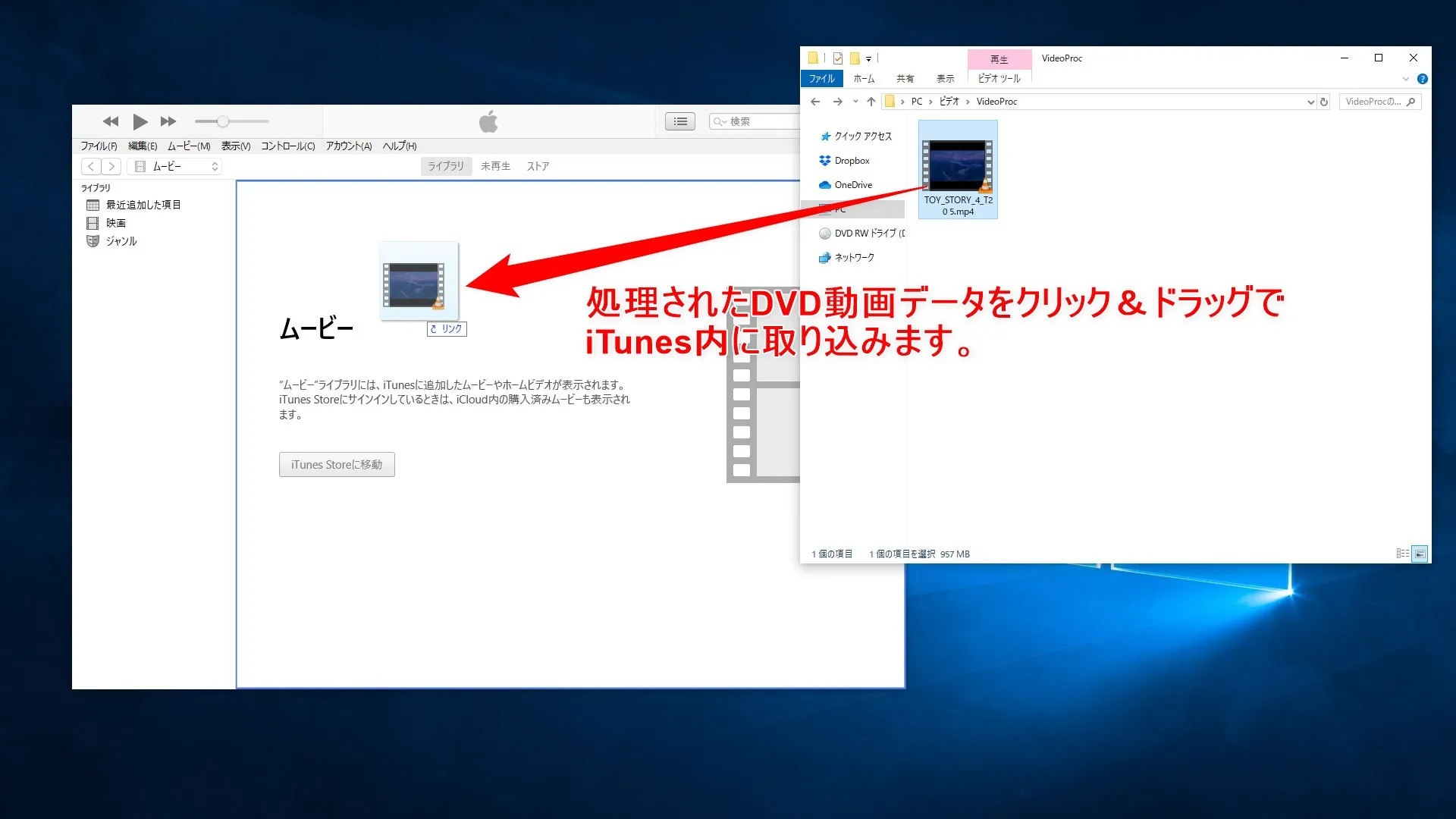Open ビデオ ツール tab in Explorer
Viewport: 1456px width, 819px height.
999,79
